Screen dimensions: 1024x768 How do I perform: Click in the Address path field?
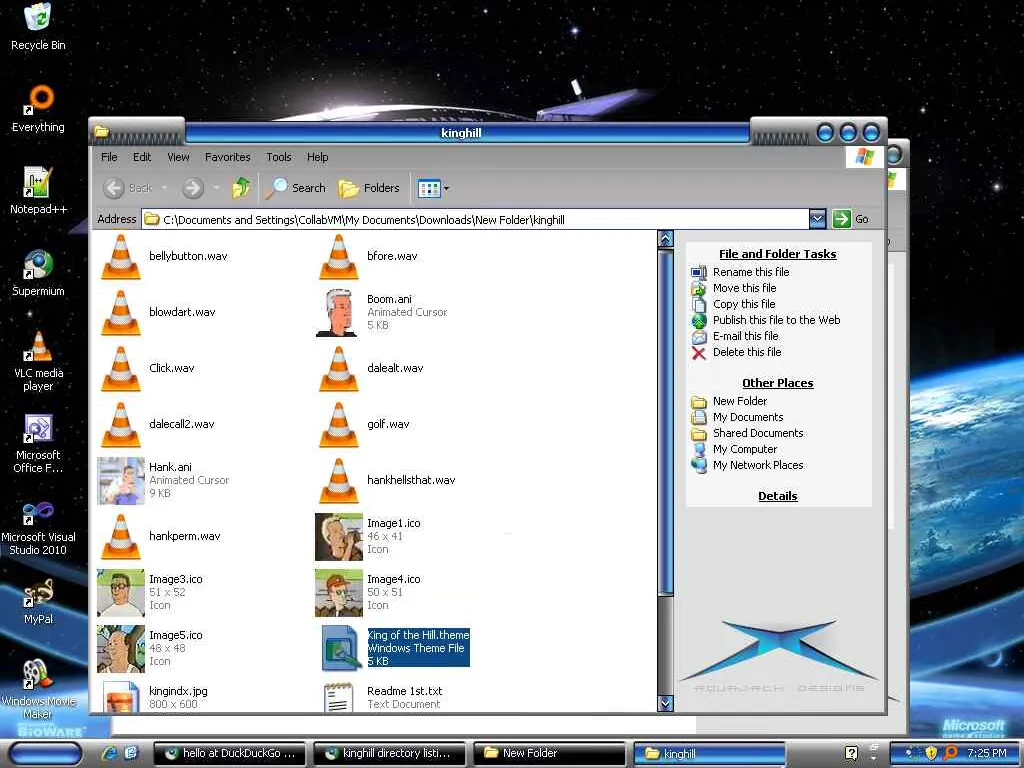tap(475, 219)
